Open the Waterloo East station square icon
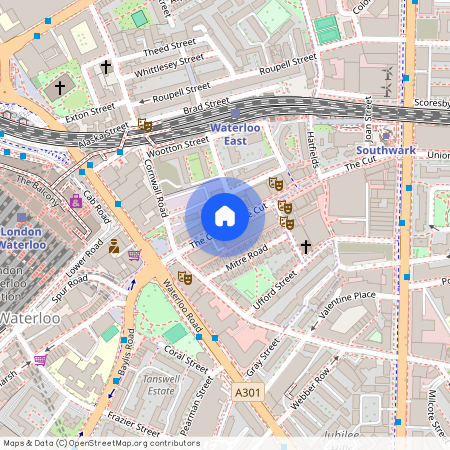 (235, 114)
